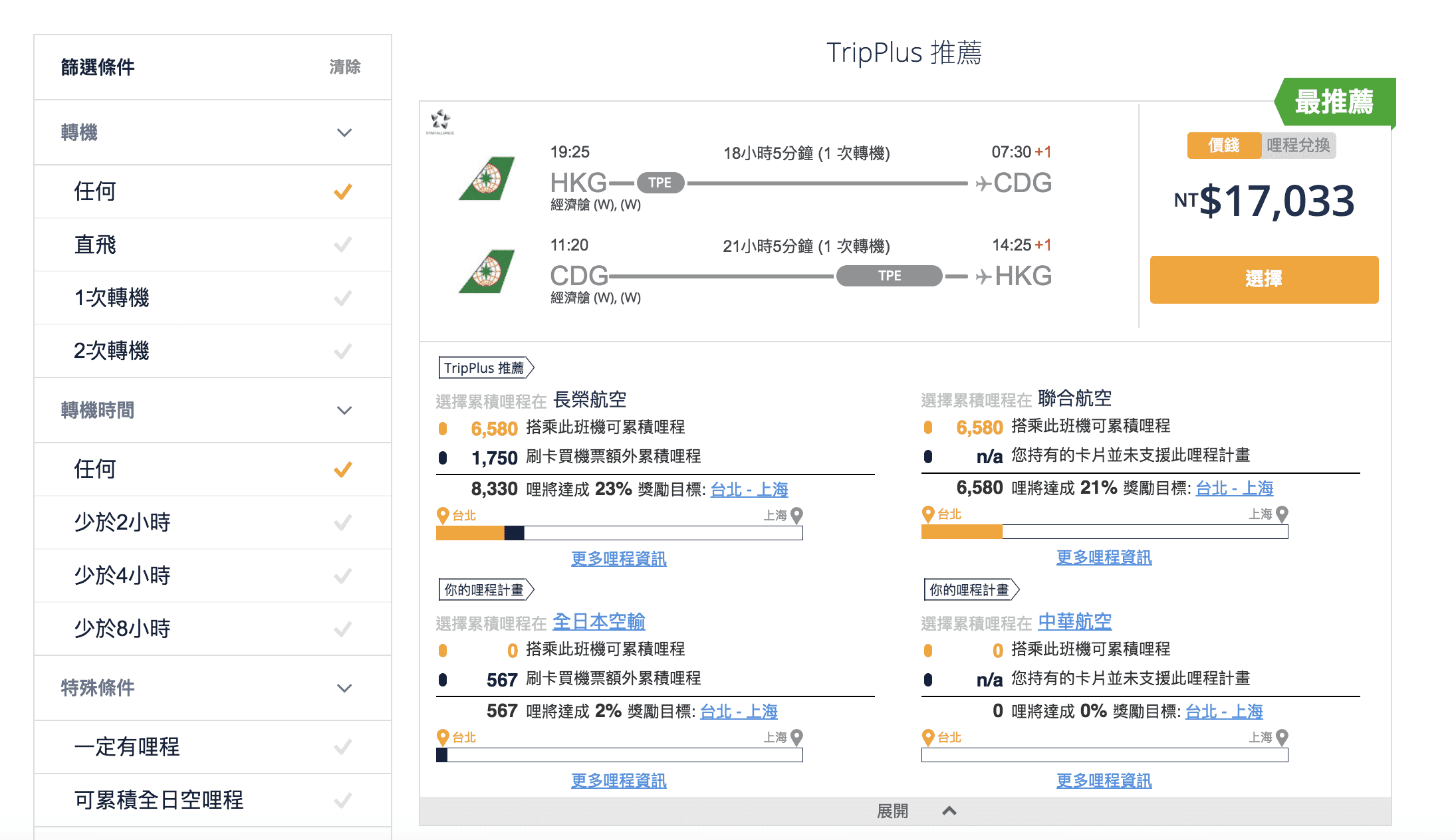Click the 聯合航空 21% mileage progress bar
The image size is (1456, 840).
1105,532
